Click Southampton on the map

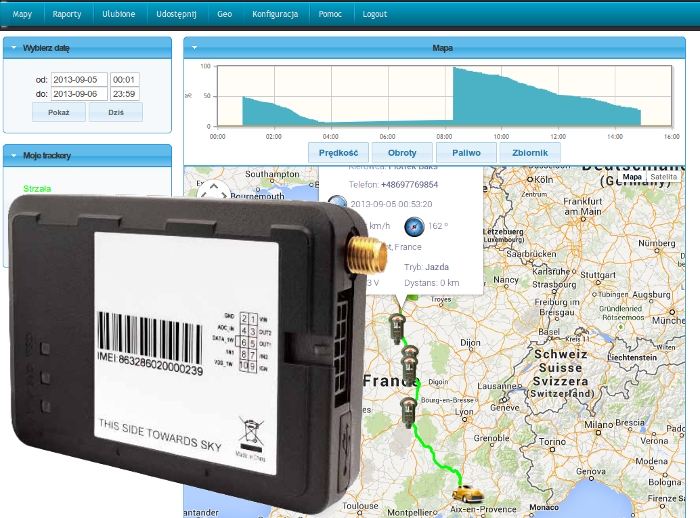pyautogui.click(x=272, y=174)
